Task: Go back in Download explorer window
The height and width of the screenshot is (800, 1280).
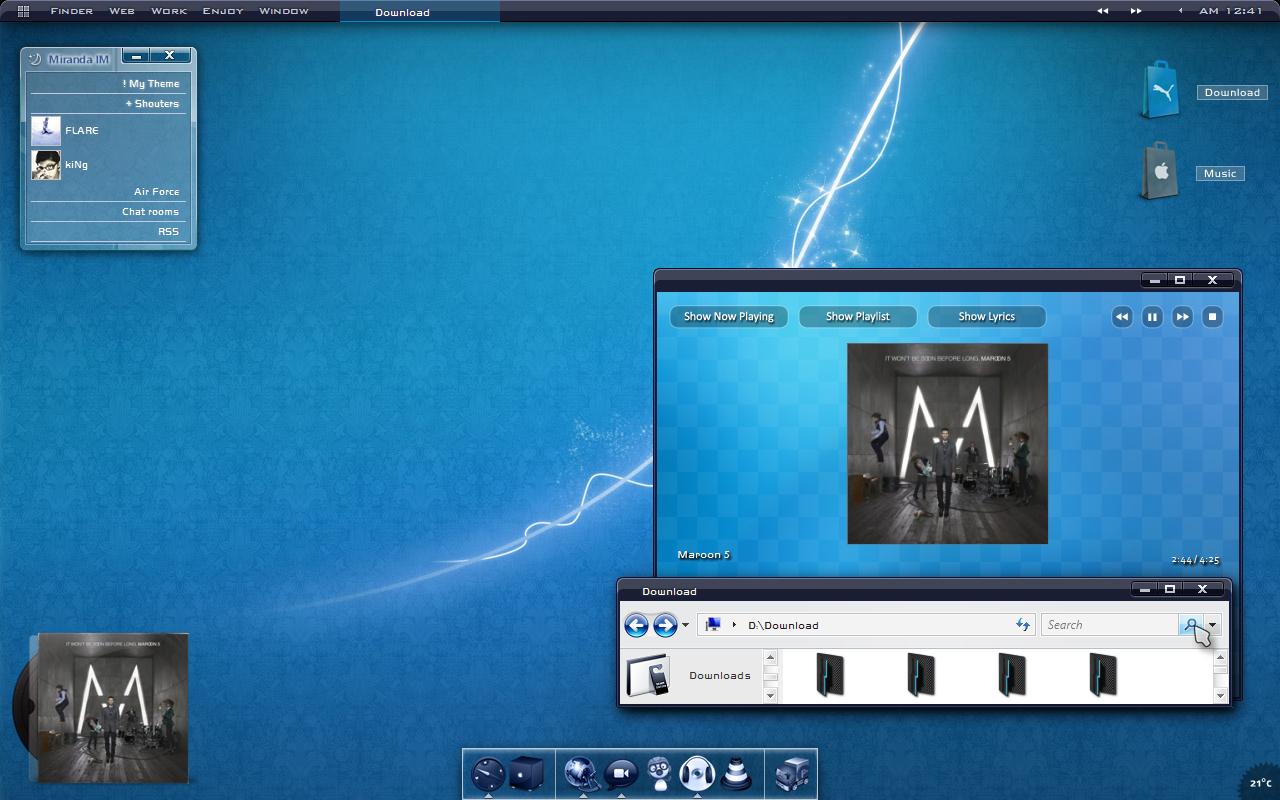Action: tap(636, 626)
